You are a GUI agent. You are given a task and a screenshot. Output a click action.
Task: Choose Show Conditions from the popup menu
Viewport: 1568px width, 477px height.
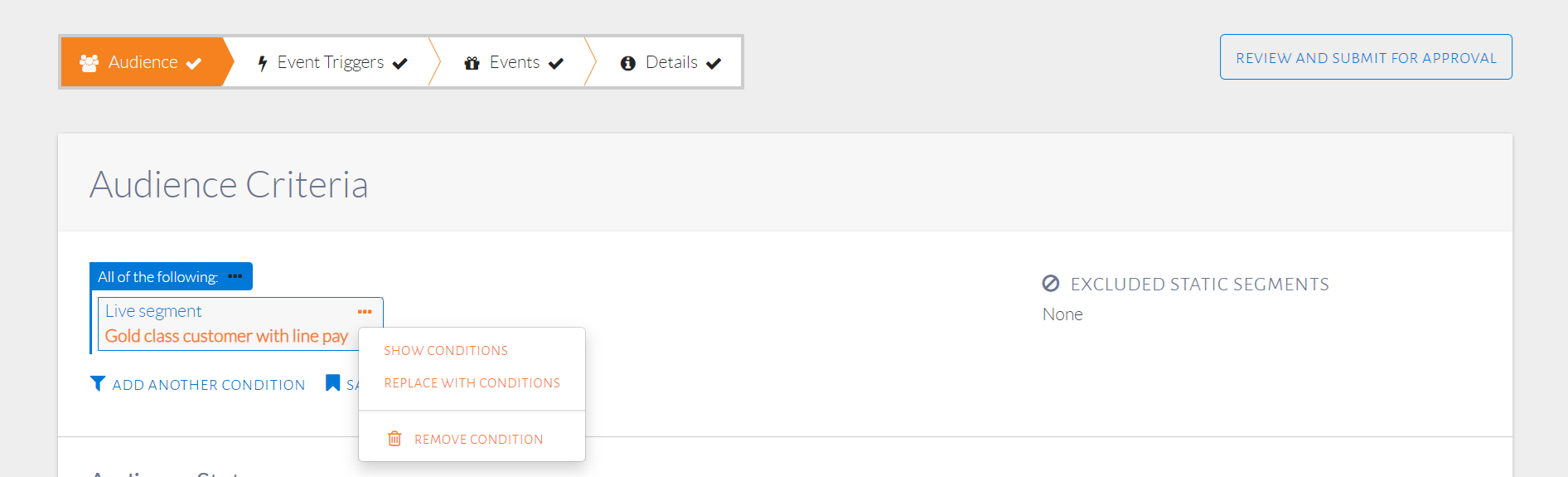pos(446,351)
